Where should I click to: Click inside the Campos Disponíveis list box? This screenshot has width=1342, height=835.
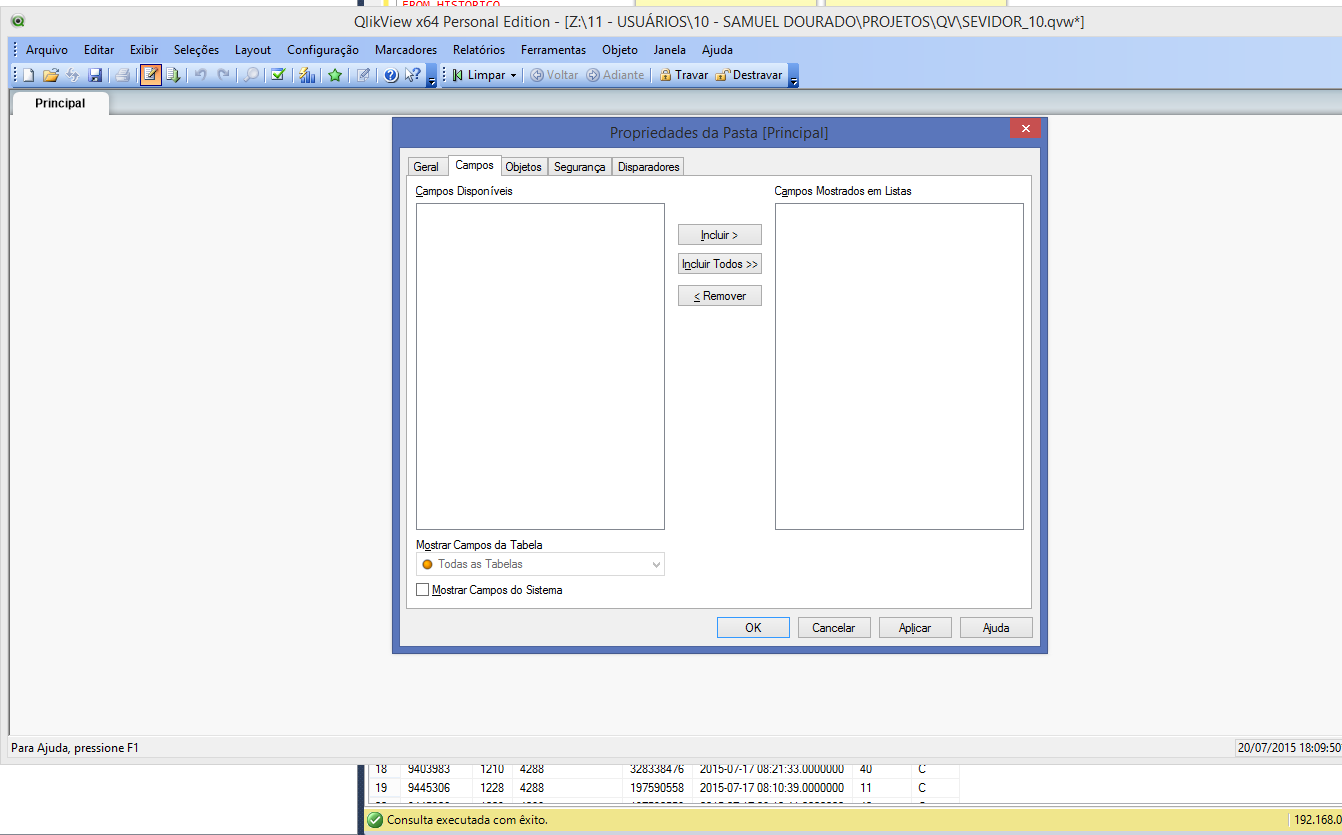tap(540, 366)
